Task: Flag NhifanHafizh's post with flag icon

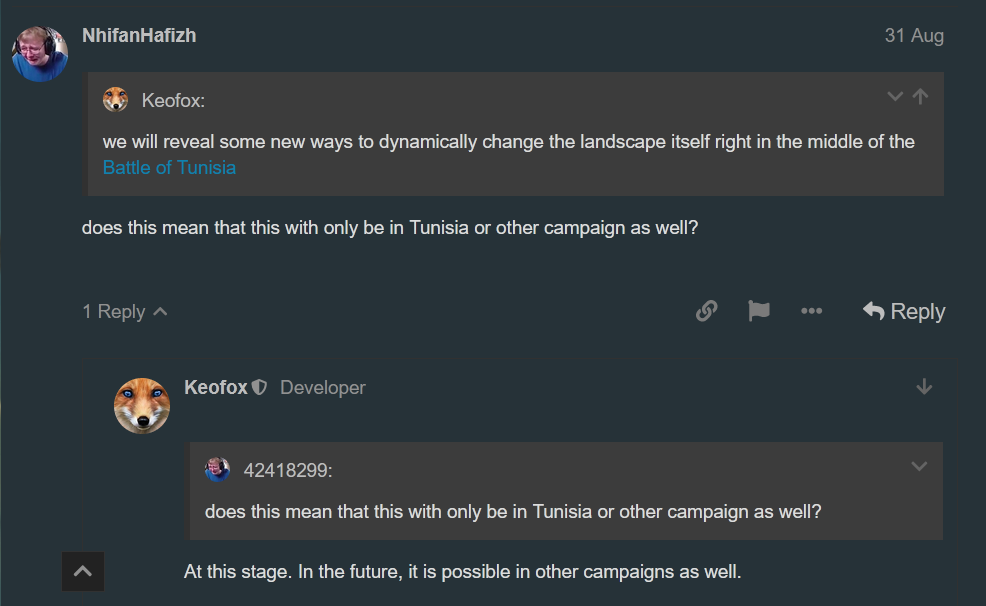Action: coord(759,311)
